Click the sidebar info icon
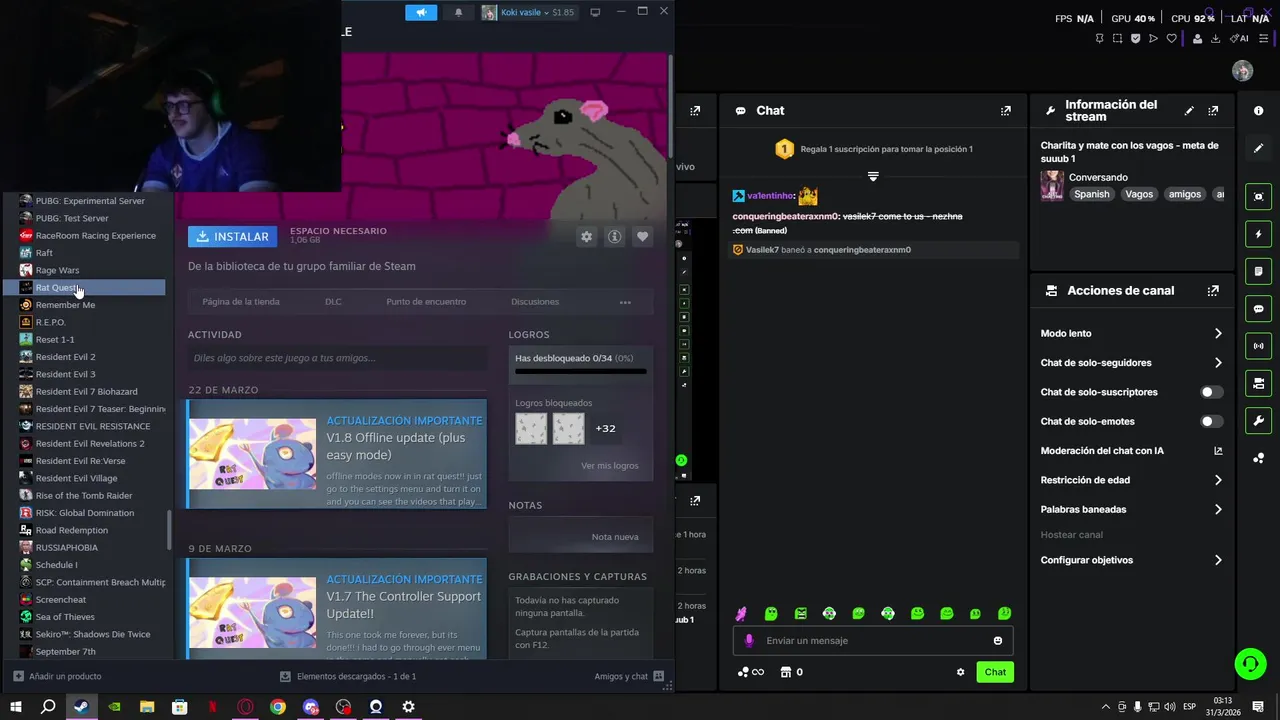Screen dimensions: 1280x720 [x=1259, y=111]
